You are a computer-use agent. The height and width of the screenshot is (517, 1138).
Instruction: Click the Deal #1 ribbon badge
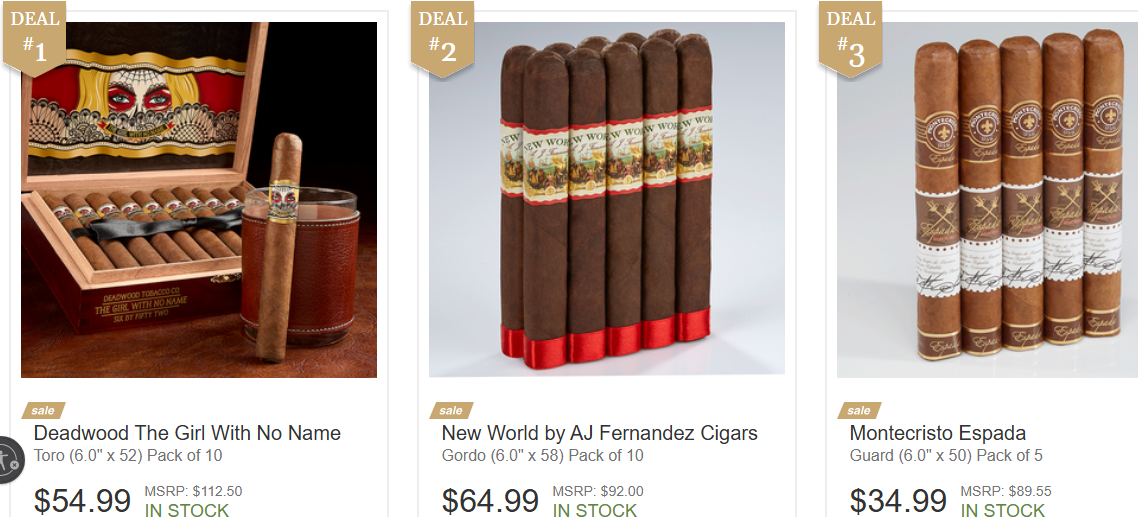coord(35,38)
